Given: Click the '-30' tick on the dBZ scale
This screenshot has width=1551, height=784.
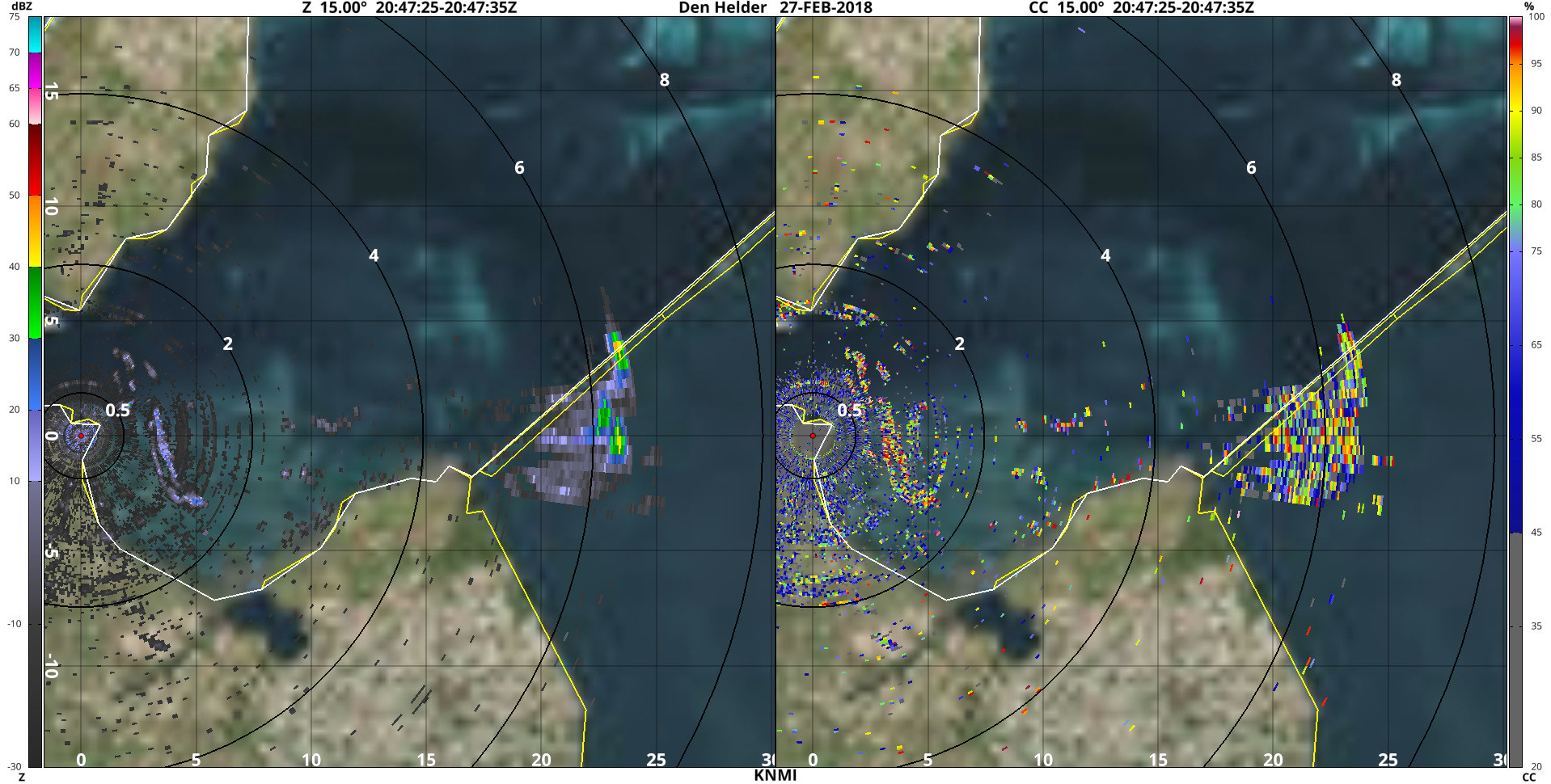Looking at the screenshot, I should tap(15, 766).
